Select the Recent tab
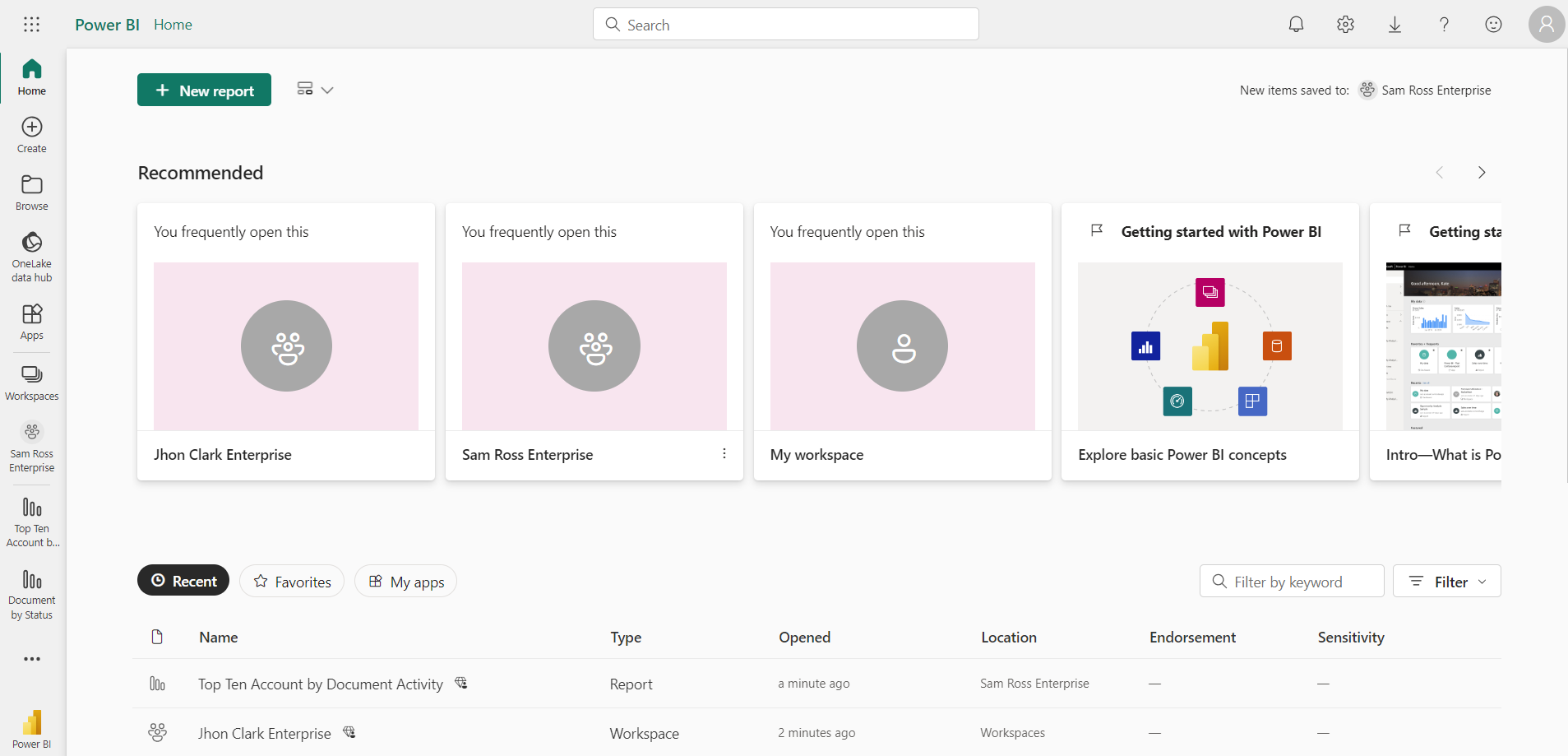 [183, 581]
